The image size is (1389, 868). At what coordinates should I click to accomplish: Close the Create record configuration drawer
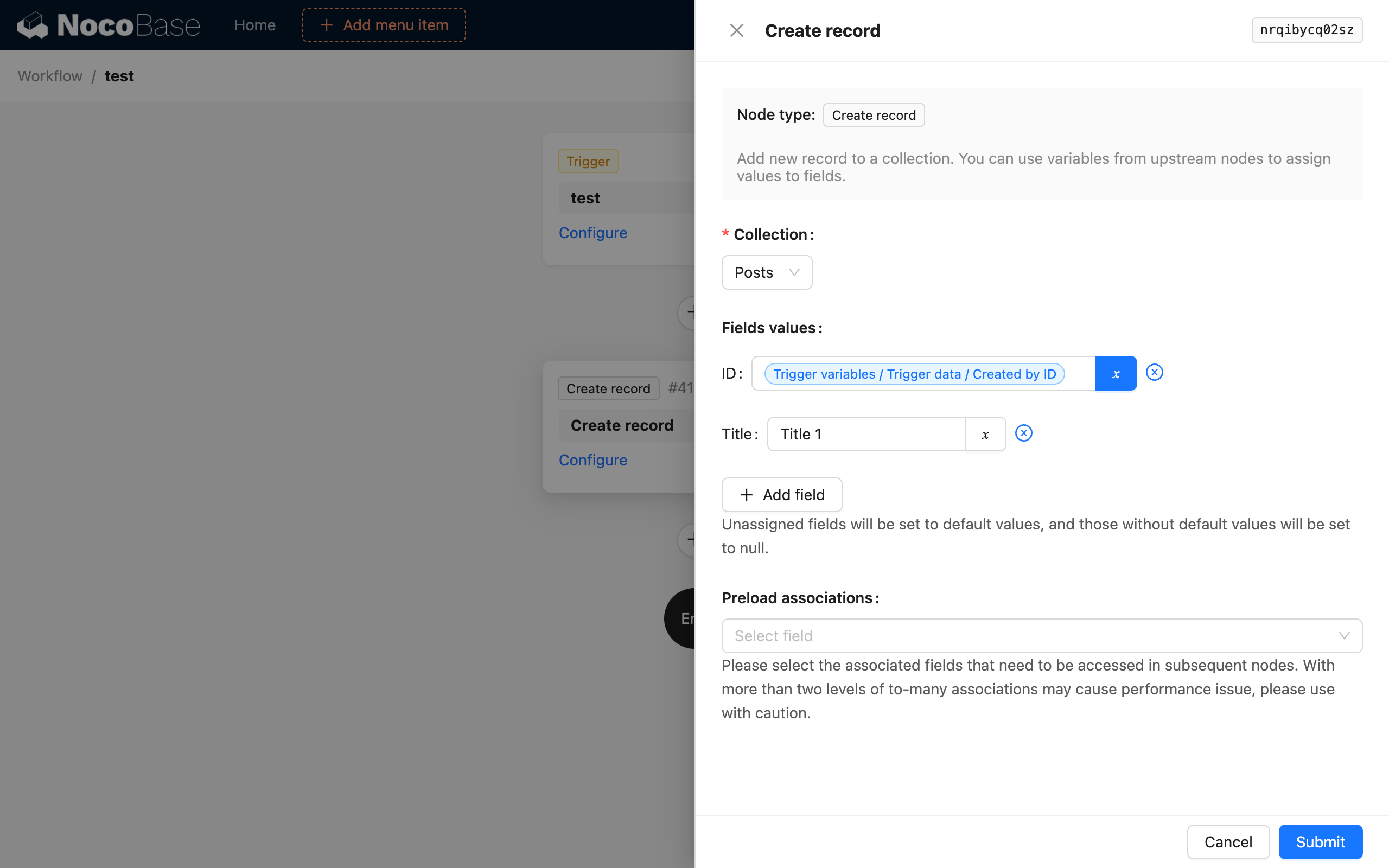[x=736, y=30]
